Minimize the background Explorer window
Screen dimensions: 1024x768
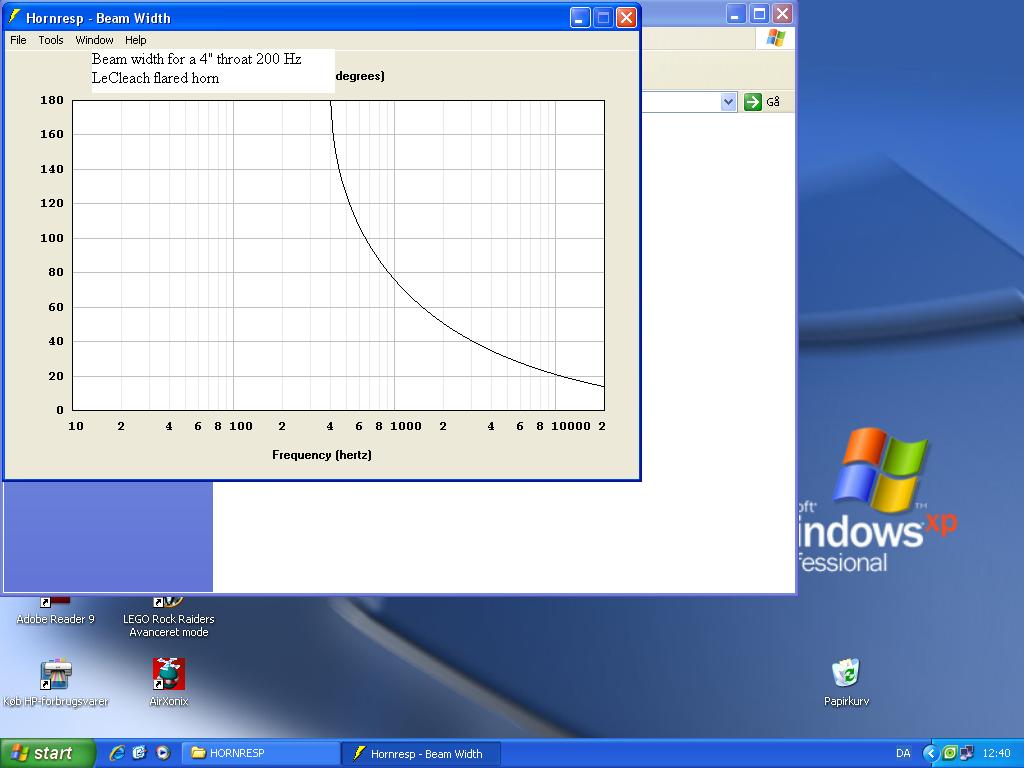pos(735,14)
